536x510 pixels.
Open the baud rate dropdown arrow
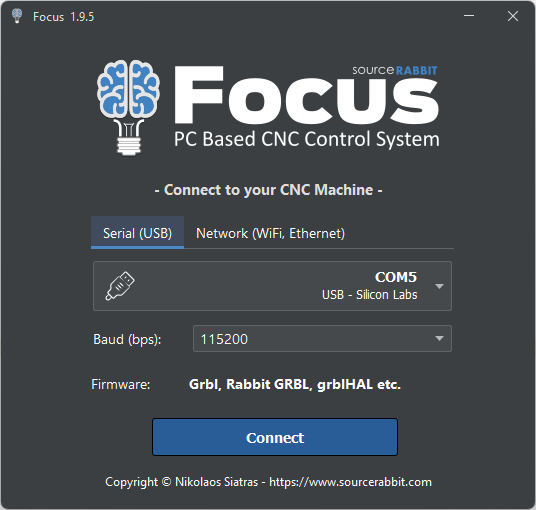439,338
